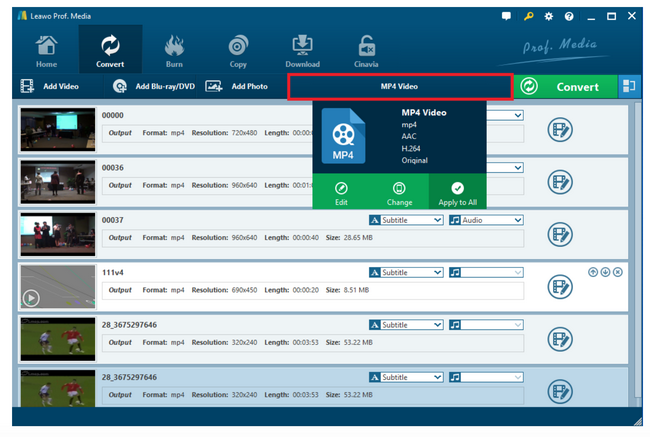
Task: Select thumbnail of video 00000
Action: pyautogui.click(x=58, y=129)
